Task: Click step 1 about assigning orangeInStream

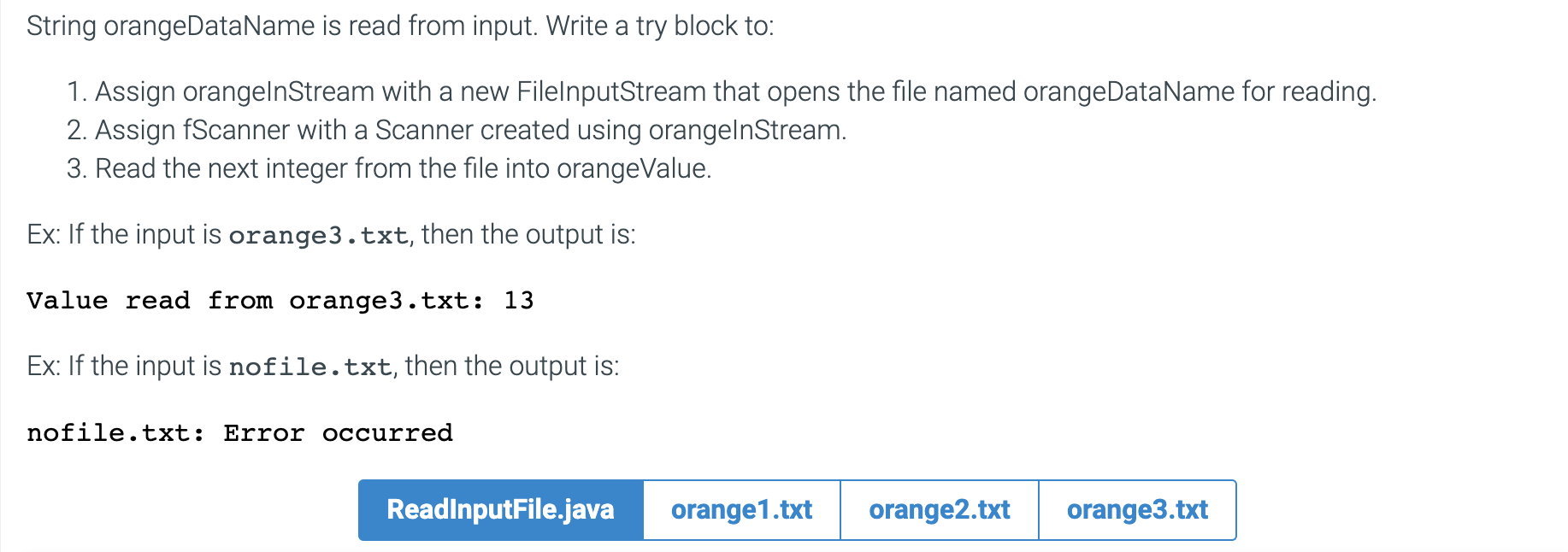Action: click(722, 91)
